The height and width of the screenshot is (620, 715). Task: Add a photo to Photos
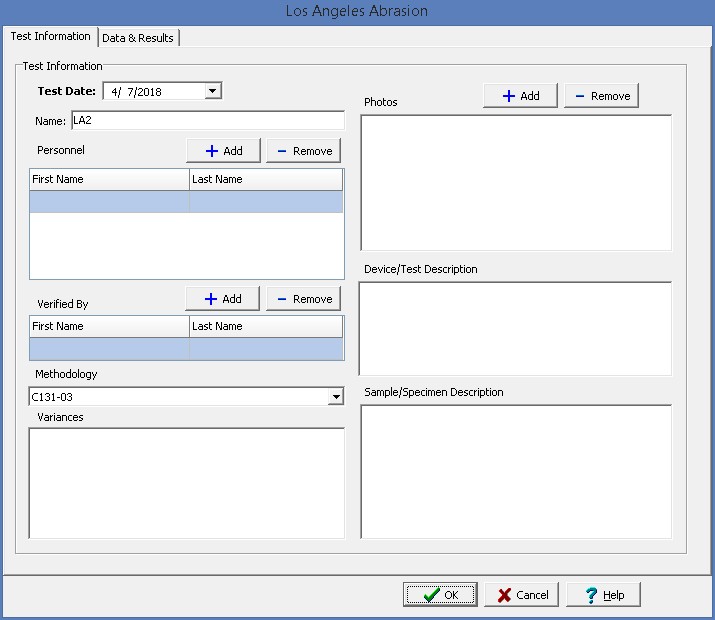(520, 96)
